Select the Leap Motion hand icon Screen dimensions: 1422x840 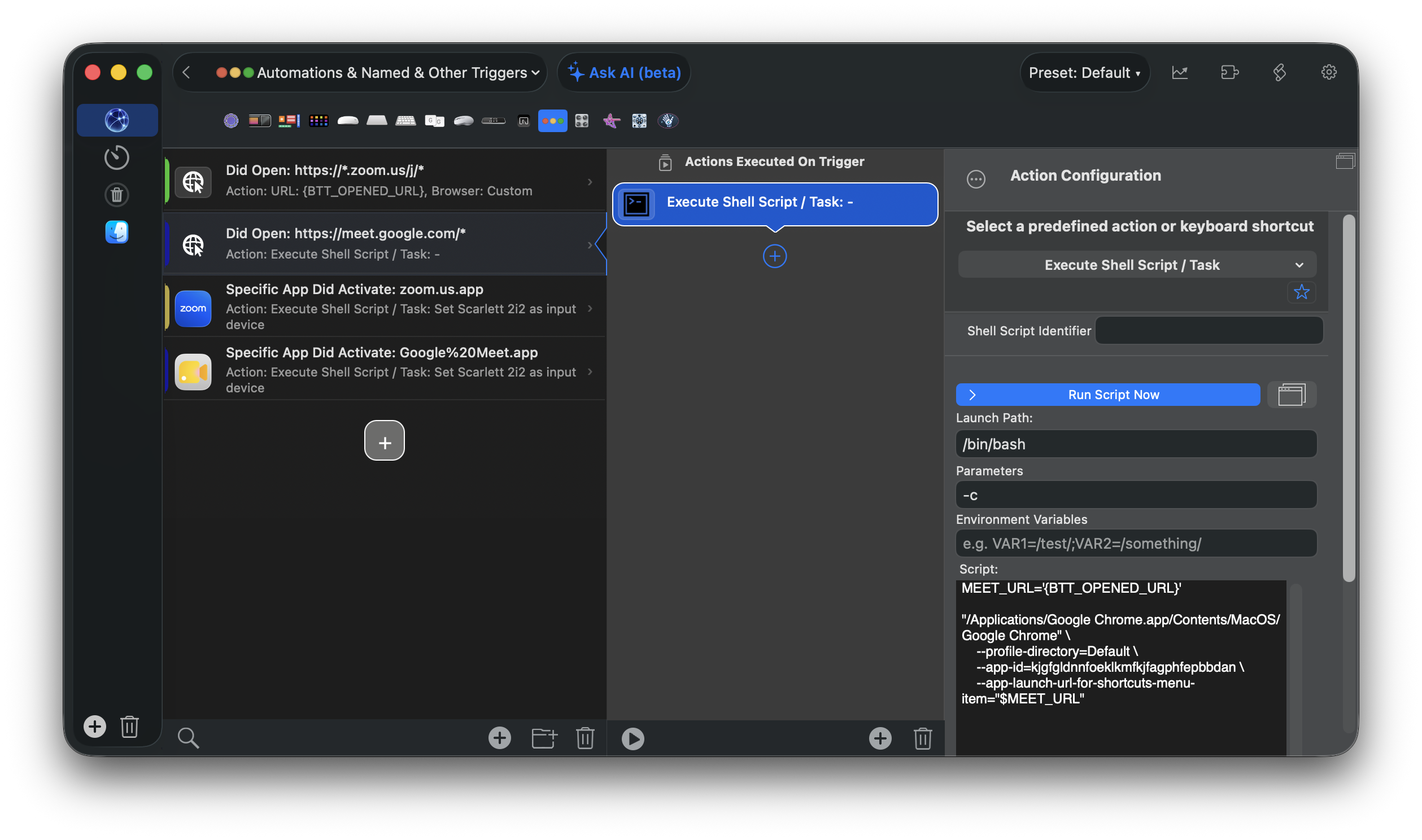[x=668, y=121]
